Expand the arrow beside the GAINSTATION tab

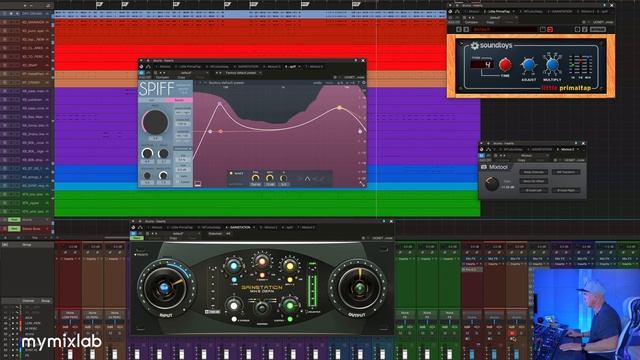254,227
